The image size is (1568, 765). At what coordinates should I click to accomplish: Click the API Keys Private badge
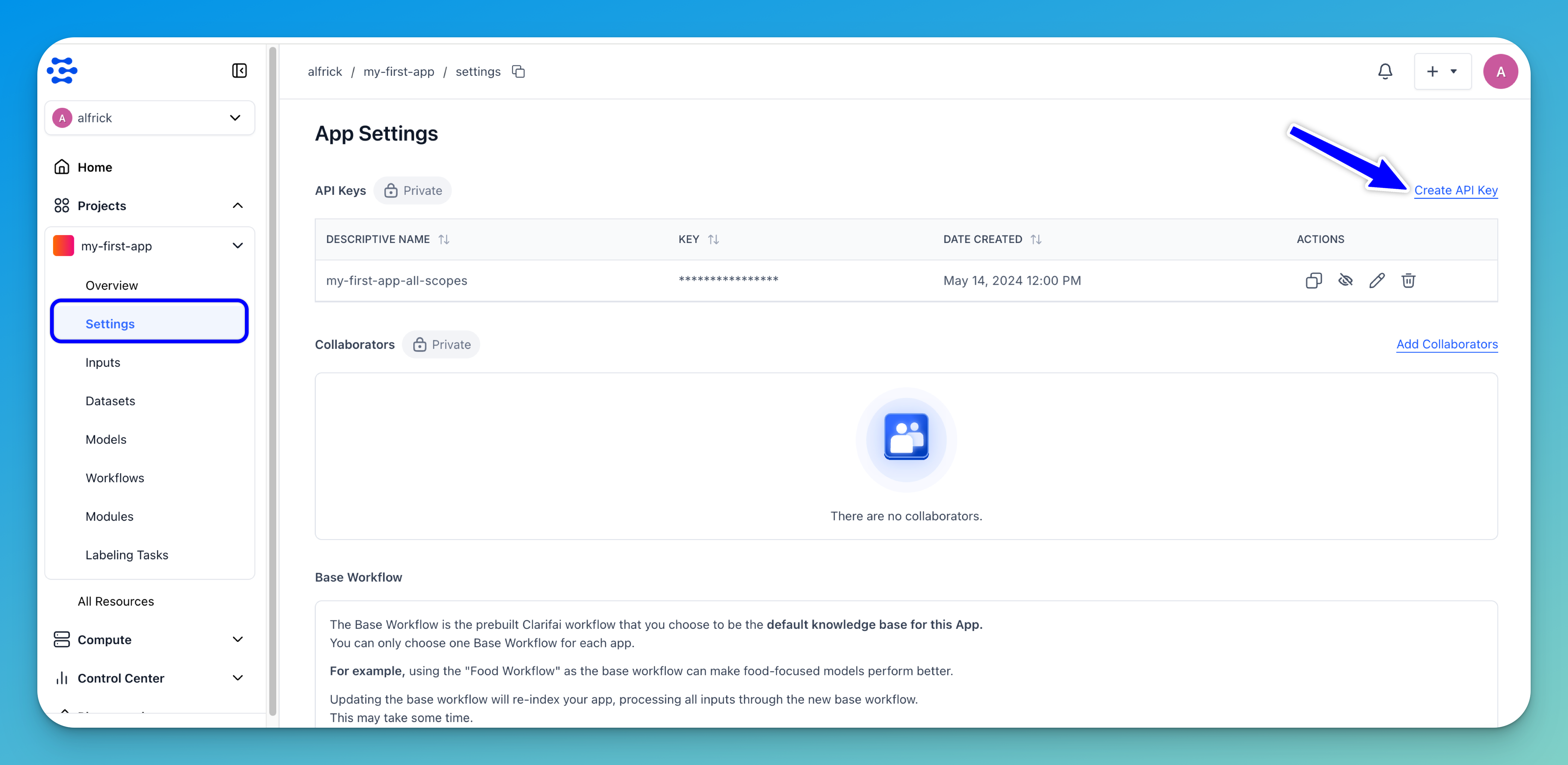coord(412,190)
